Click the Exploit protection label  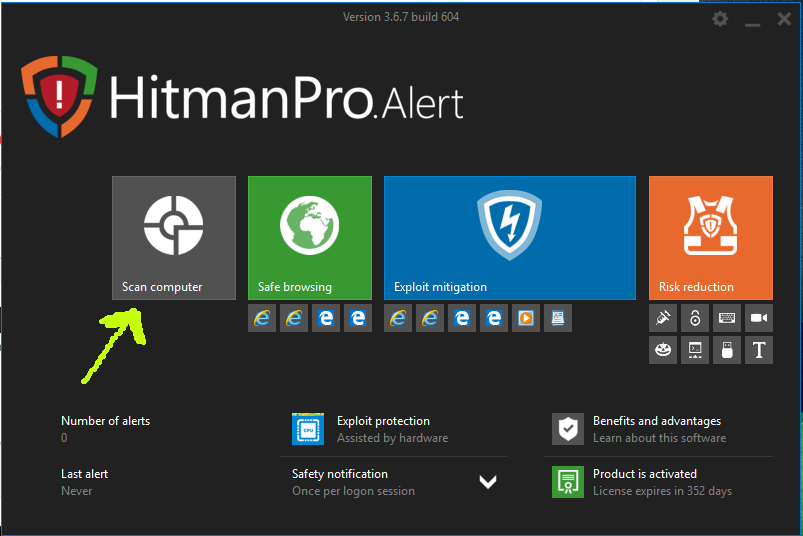pyautogui.click(x=383, y=421)
